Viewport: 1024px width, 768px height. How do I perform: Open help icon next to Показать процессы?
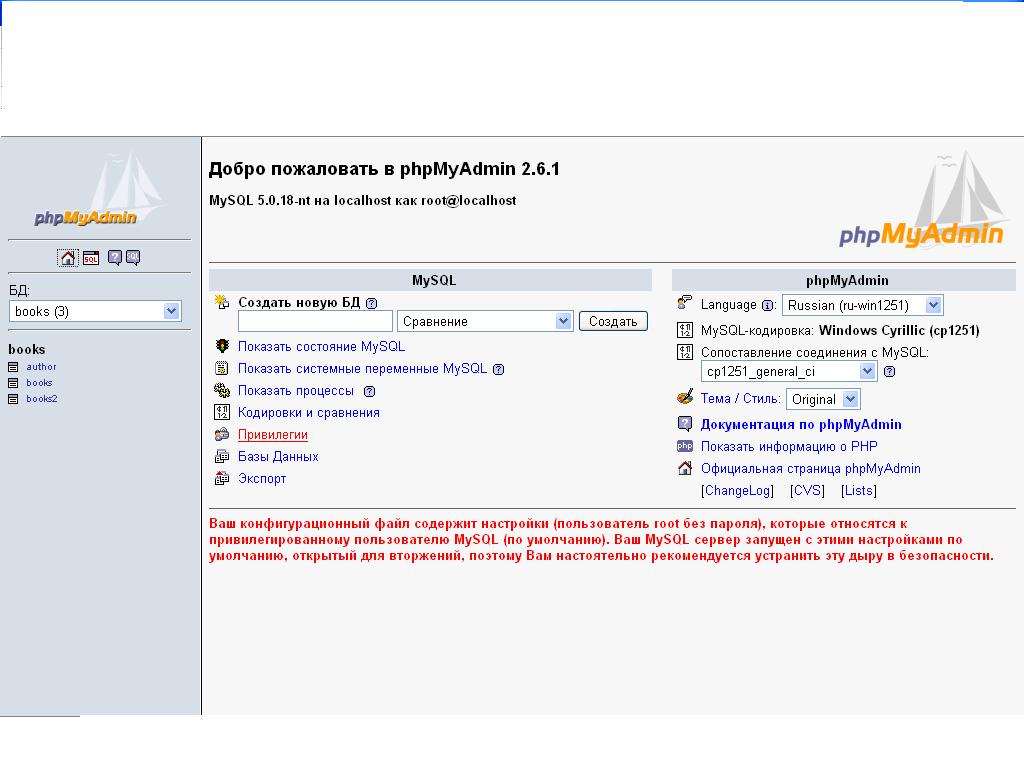370,391
